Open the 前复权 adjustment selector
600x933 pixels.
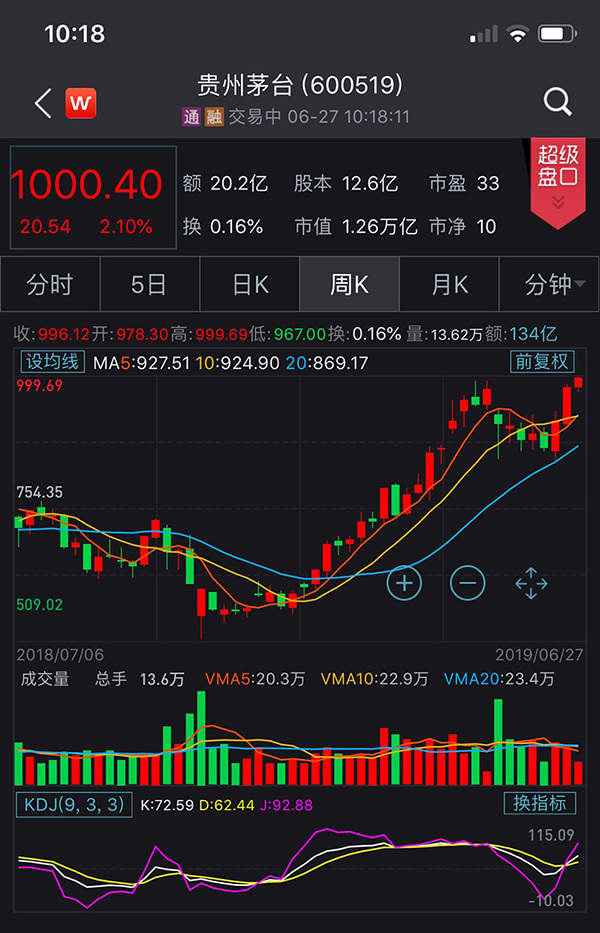click(x=541, y=362)
